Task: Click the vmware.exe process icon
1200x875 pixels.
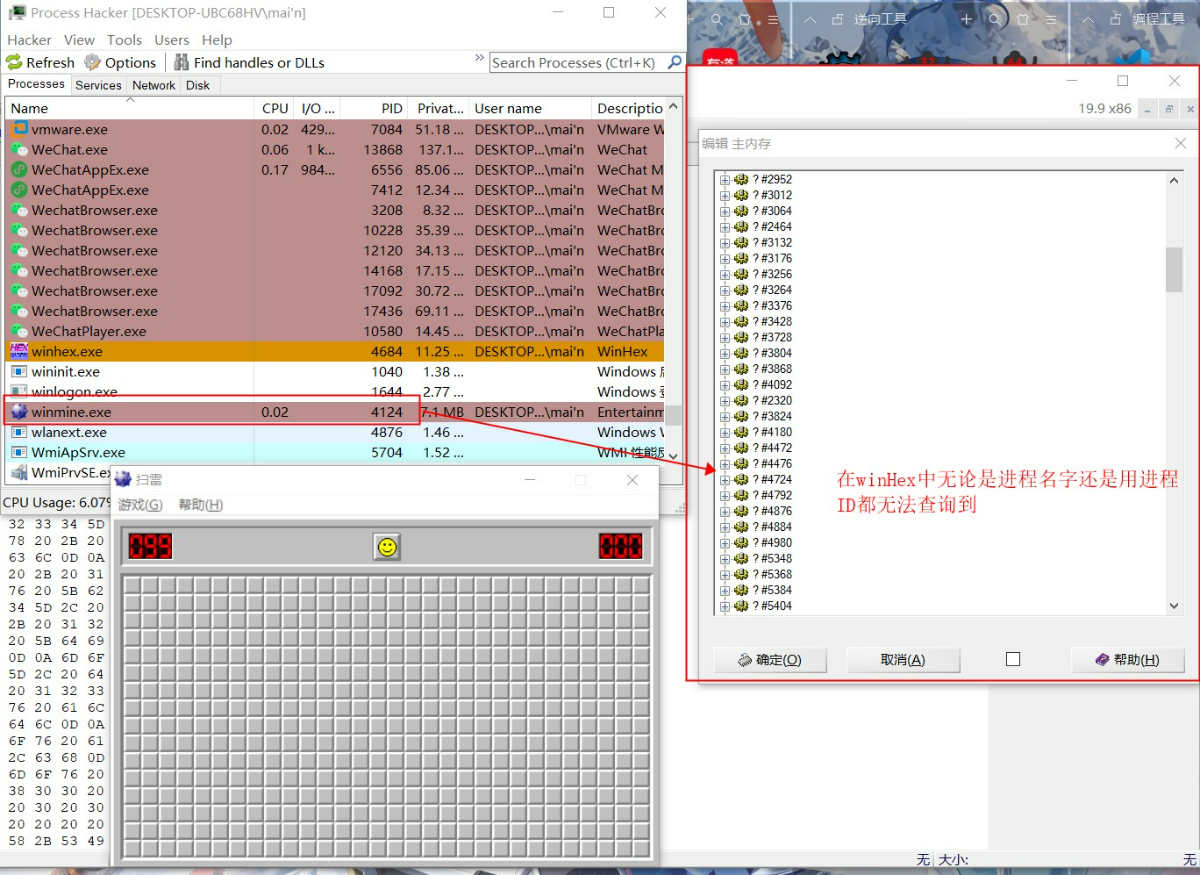Action: tap(18, 129)
